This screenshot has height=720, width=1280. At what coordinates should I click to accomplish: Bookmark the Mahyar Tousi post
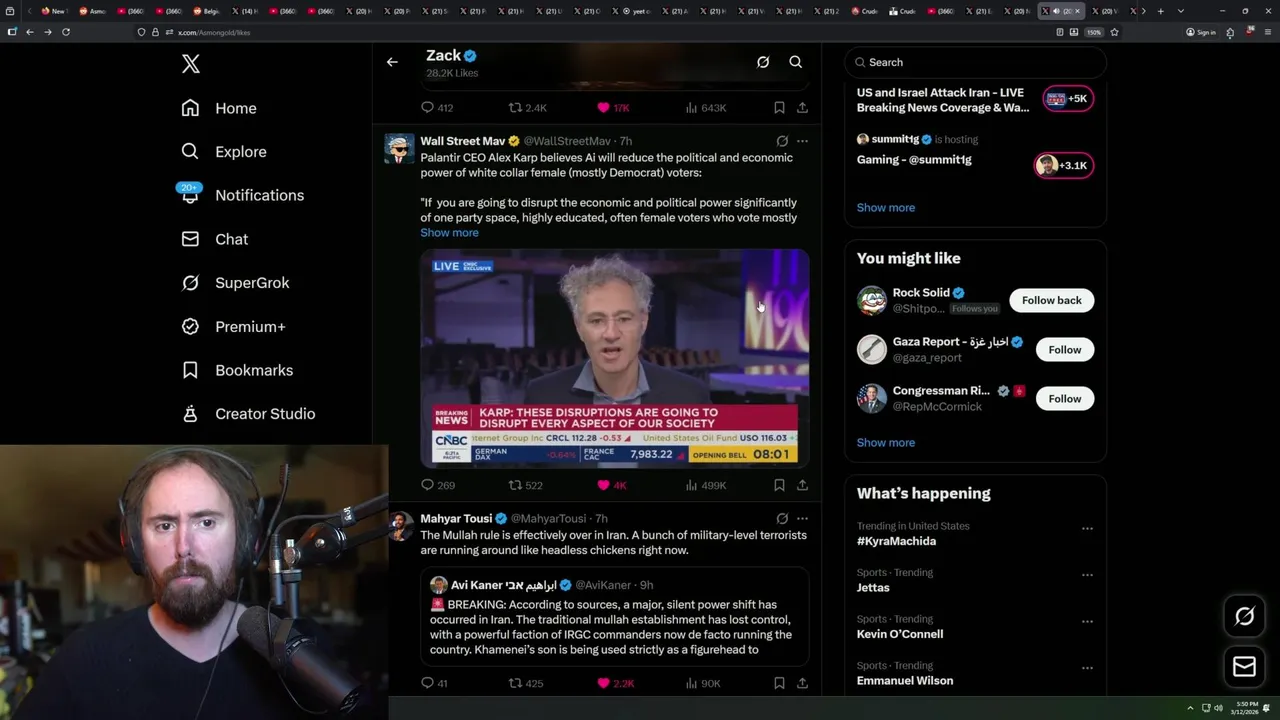pyautogui.click(x=779, y=683)
